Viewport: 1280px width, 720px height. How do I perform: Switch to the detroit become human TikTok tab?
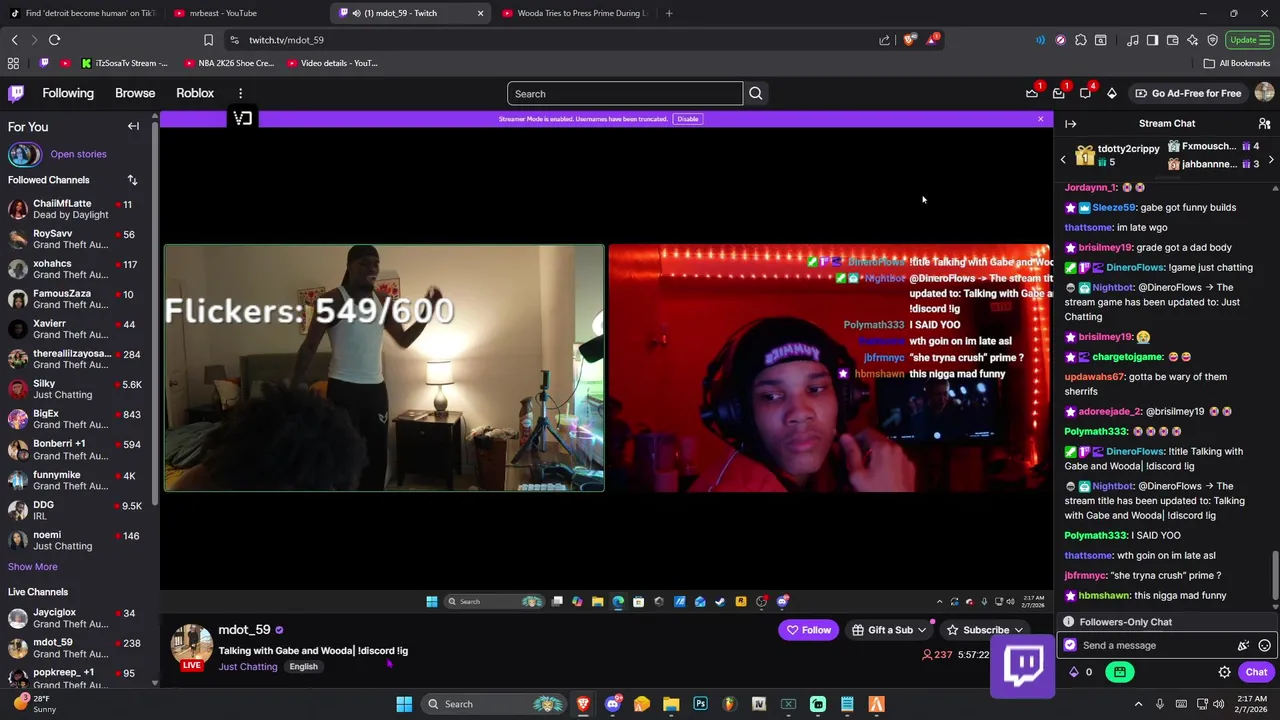[x=82, y=13]
